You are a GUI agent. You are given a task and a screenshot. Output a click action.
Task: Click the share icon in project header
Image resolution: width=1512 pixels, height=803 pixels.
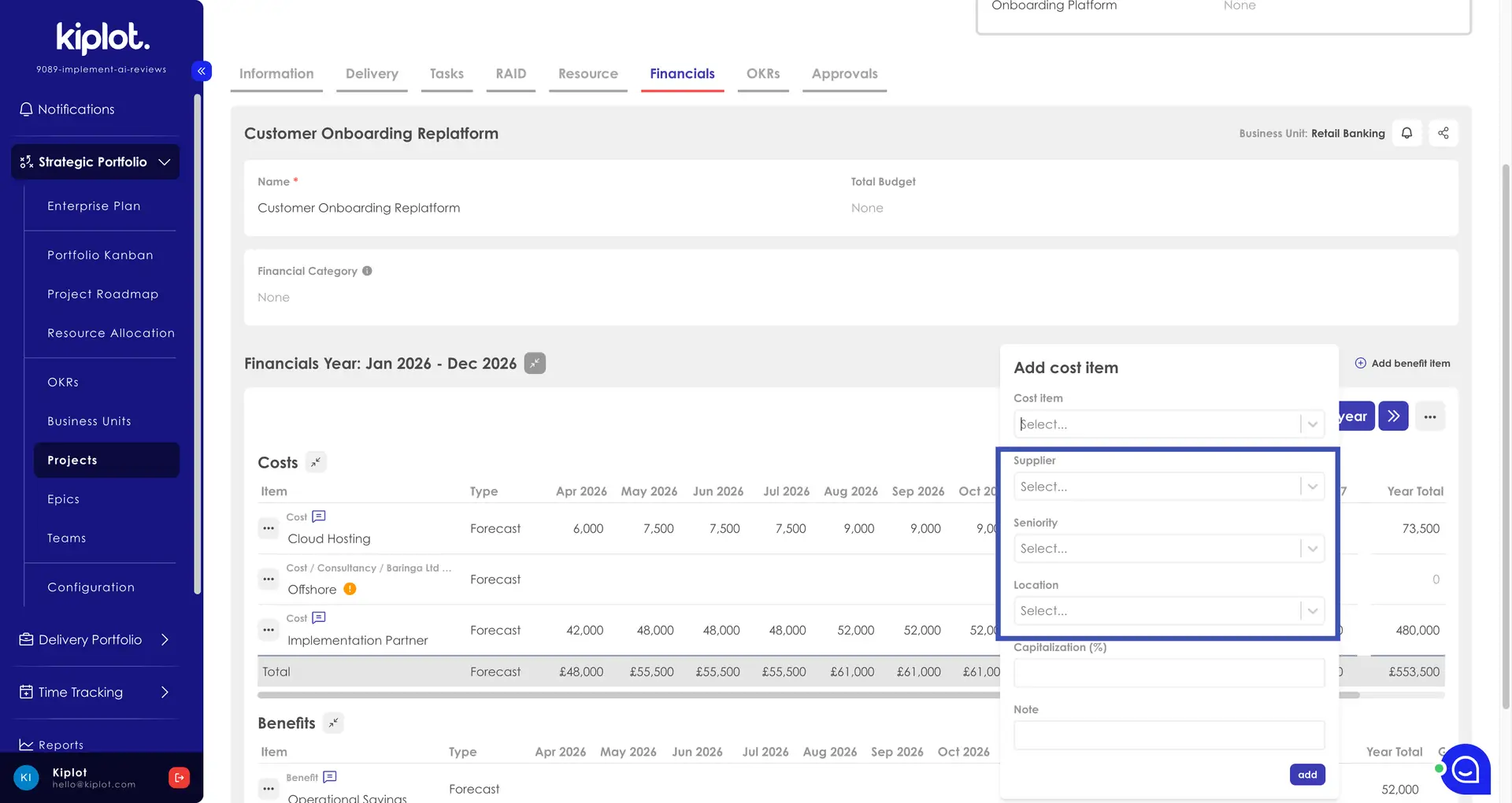click(1443, 133)
